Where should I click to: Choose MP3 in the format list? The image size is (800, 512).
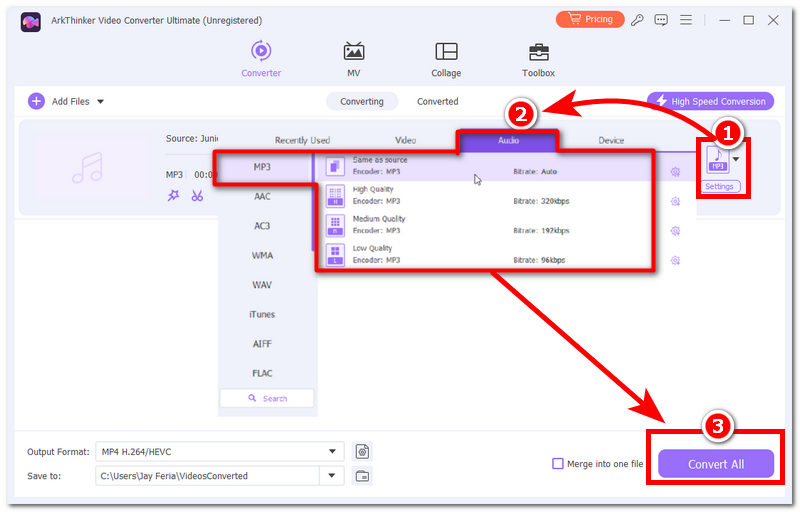pyautogui.click(x=262, y=167)
